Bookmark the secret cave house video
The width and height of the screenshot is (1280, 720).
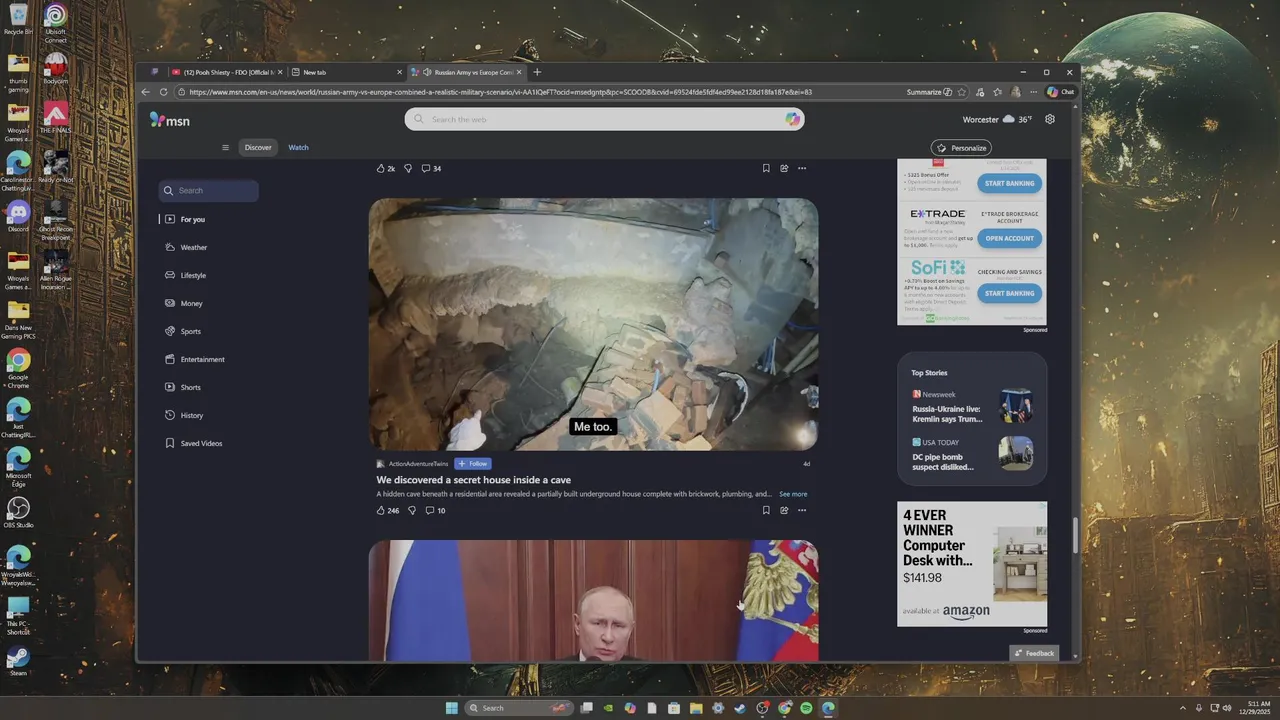(x=766, y=510)
